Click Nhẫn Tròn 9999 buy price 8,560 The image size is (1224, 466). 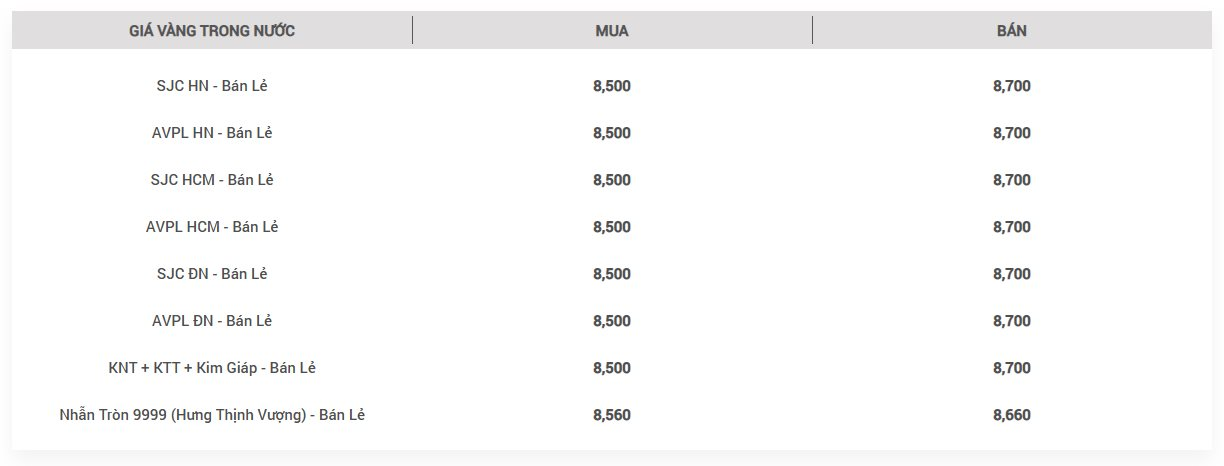click(612, 415)
